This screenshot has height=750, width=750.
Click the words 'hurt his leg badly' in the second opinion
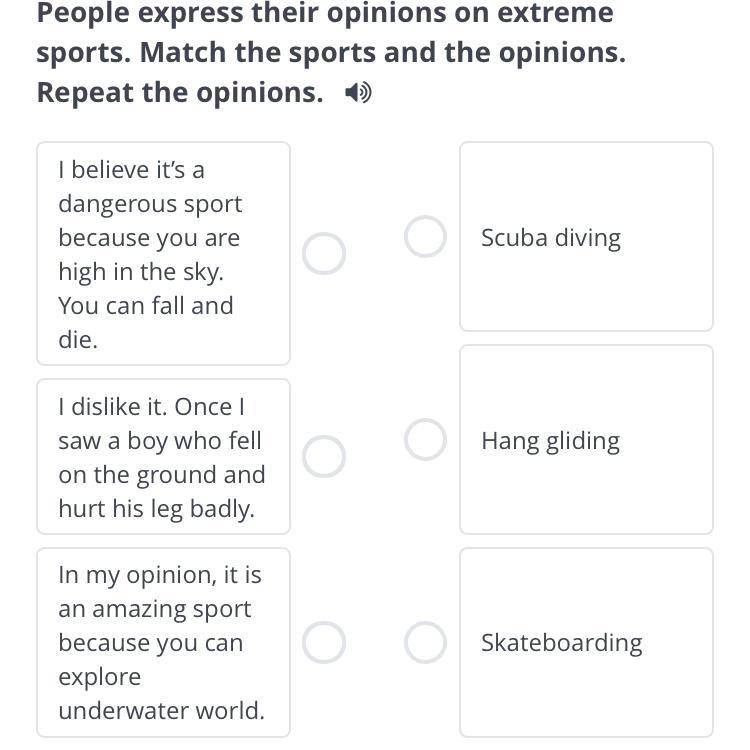[156, 509]
